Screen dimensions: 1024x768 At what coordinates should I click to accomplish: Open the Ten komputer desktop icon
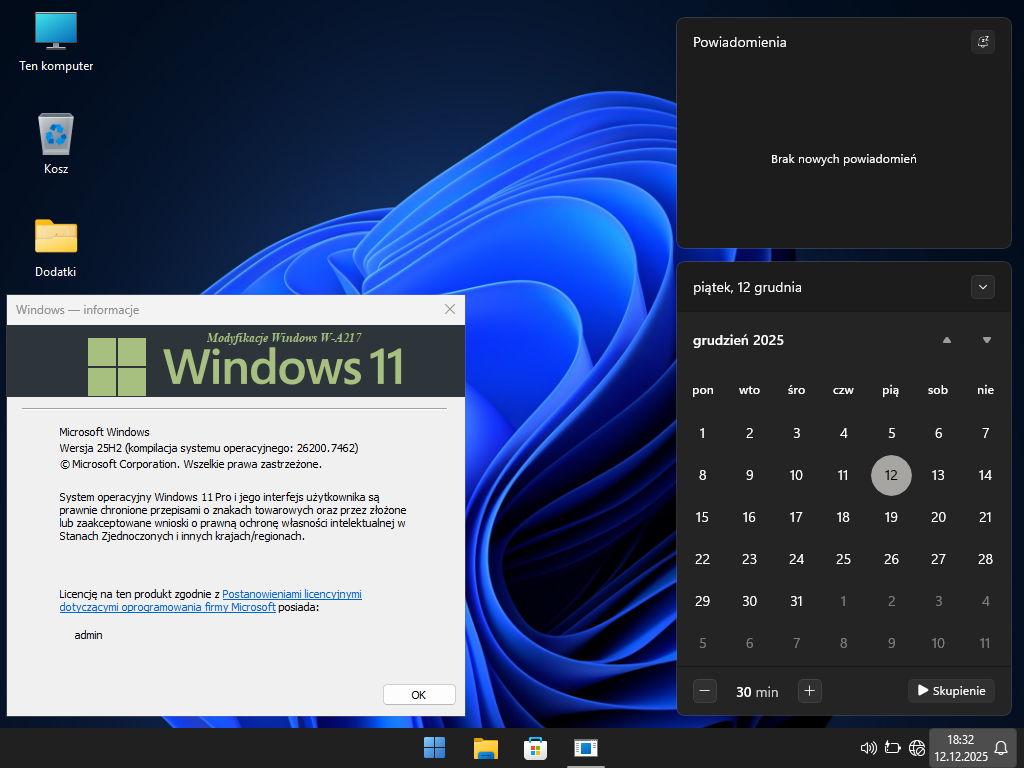[56, 40]
